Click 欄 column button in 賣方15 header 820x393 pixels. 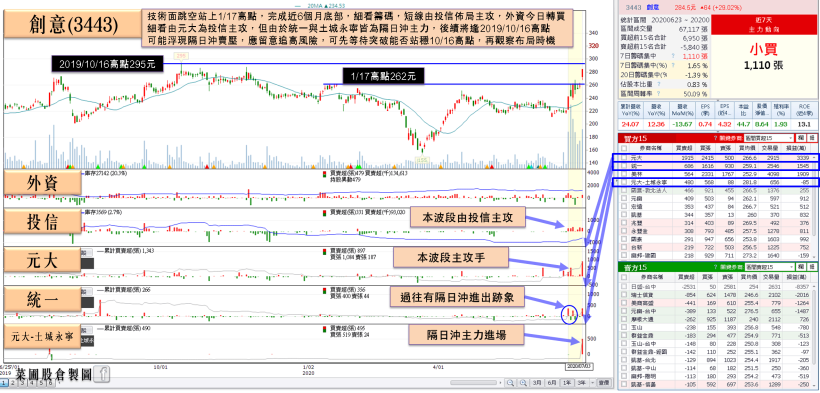click(x=801, y=267)
